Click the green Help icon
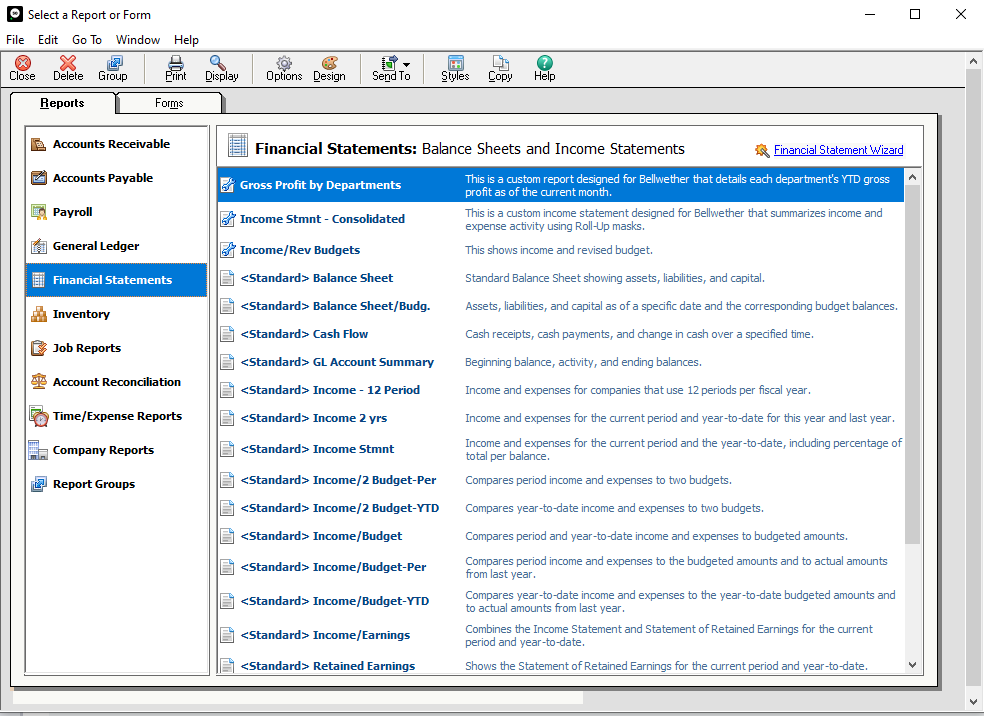The image size is (984, 716). [x=544, y=64]
